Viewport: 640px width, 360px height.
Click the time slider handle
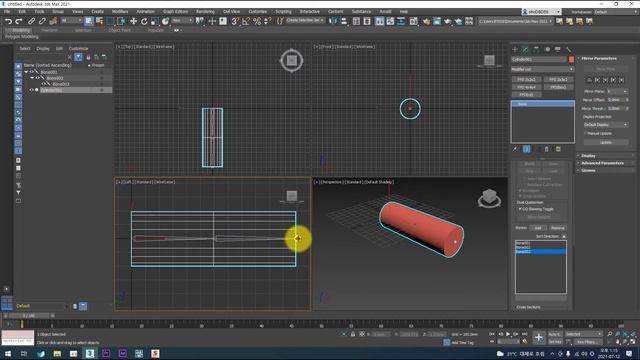tap(29, 316)
